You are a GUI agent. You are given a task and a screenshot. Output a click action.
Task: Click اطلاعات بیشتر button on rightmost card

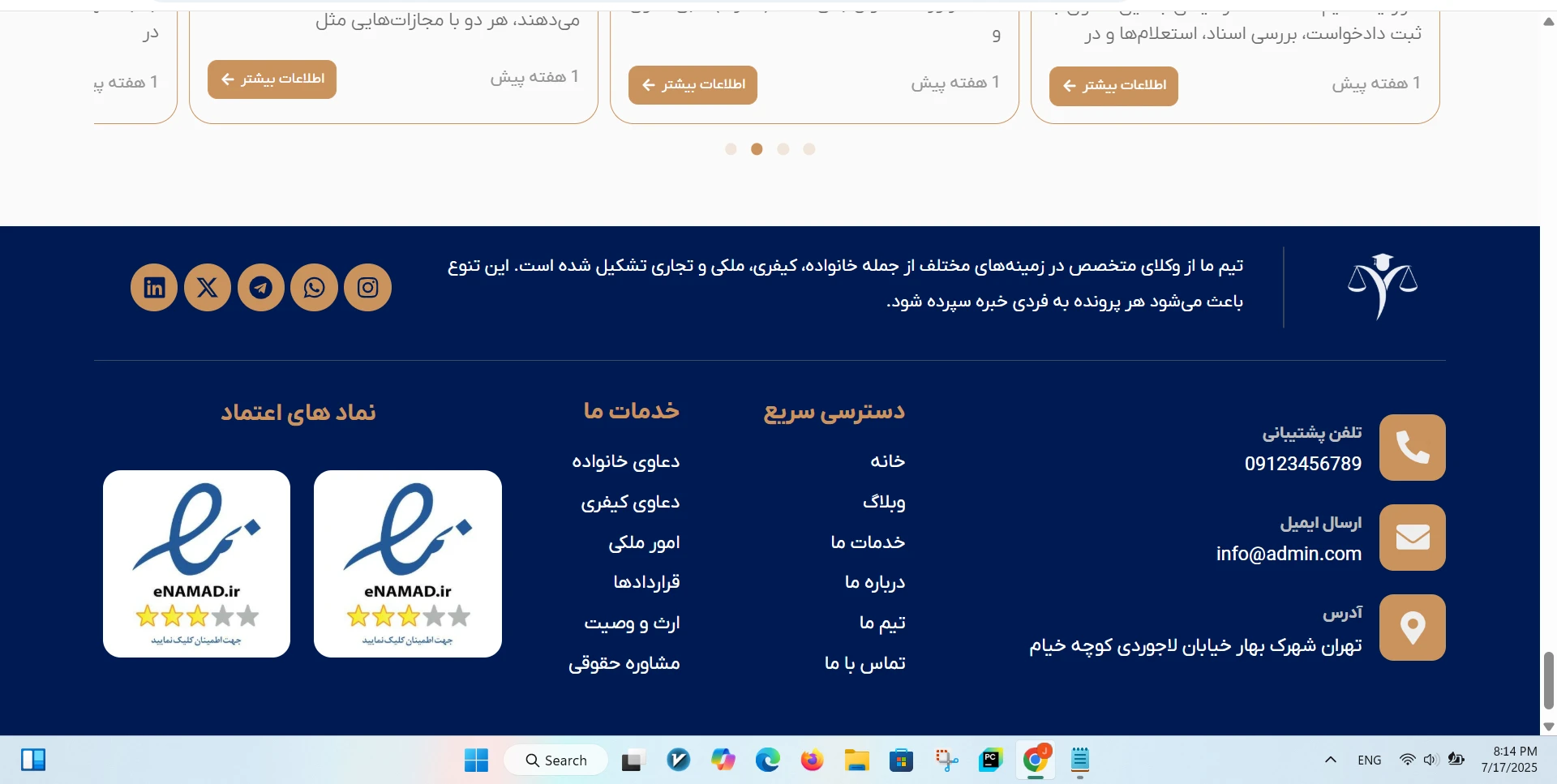point(1113,86)
